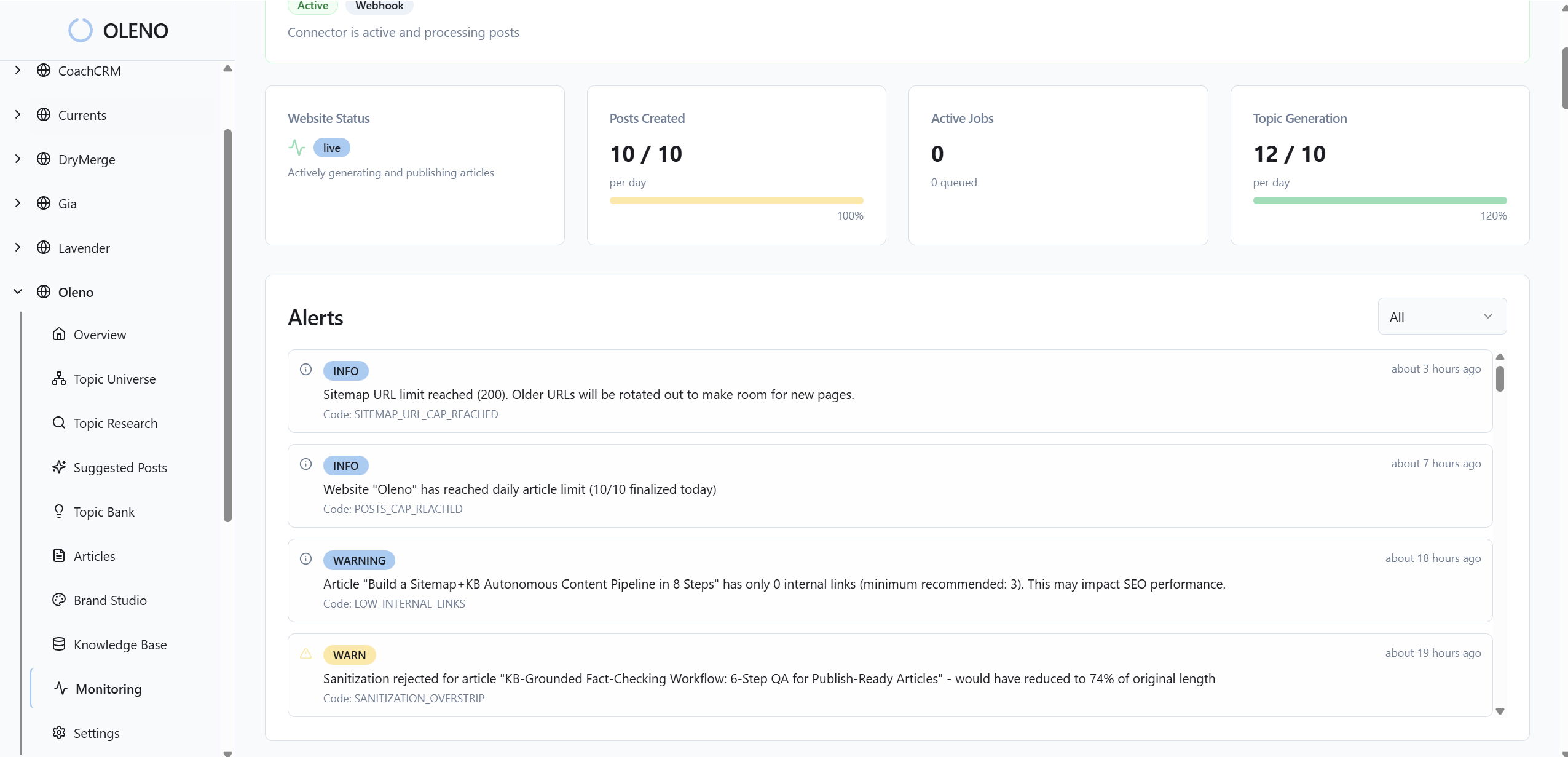Select the Topic Universe icon in sidebar
1568x757 pixels.
pyautogui.click(x=58, y=378)
